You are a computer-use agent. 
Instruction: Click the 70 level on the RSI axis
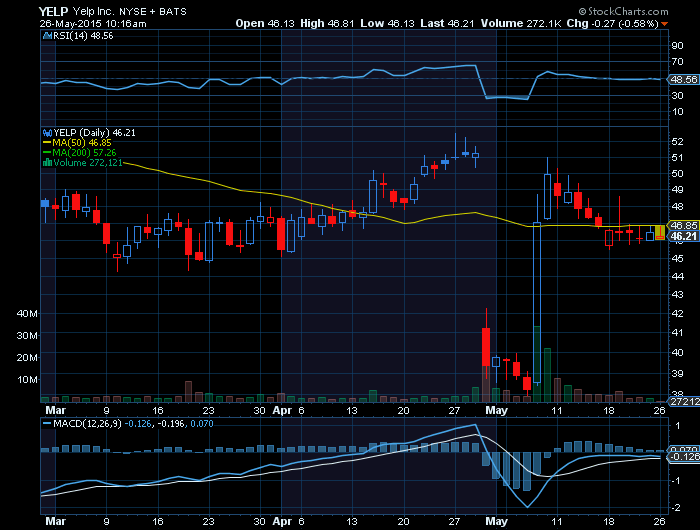click(677, 62)
